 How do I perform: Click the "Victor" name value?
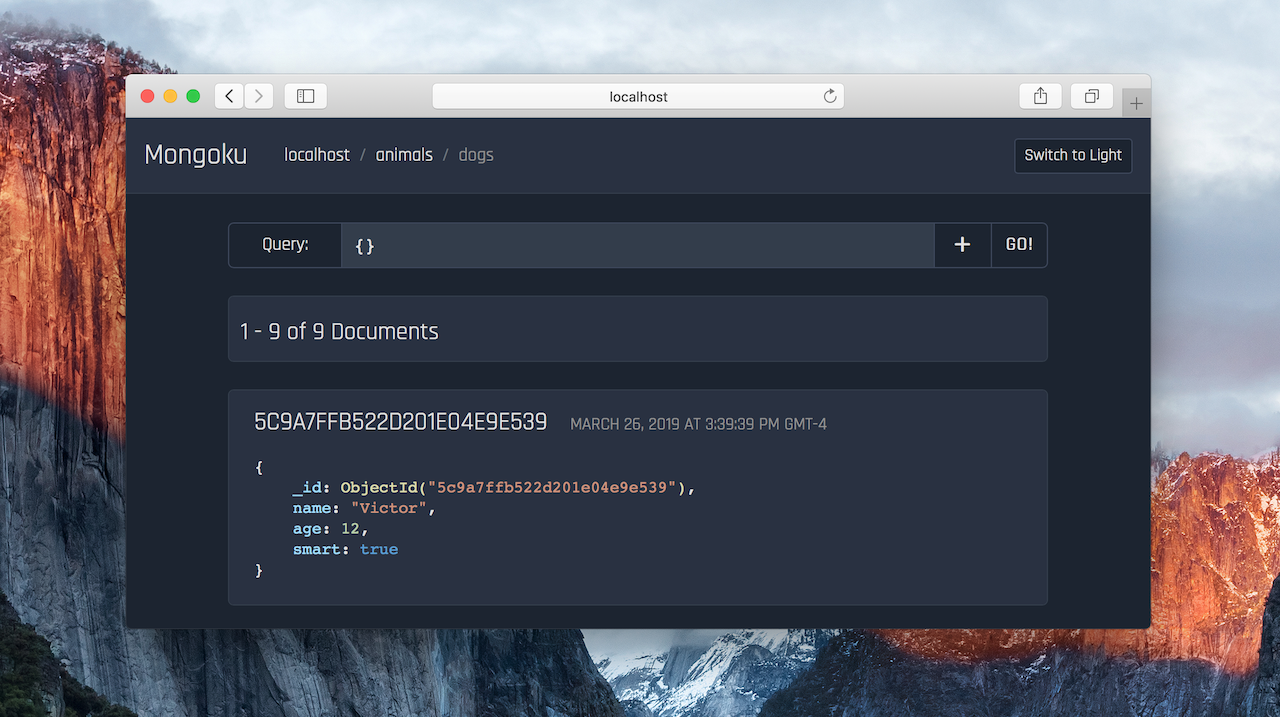(389, 508)
